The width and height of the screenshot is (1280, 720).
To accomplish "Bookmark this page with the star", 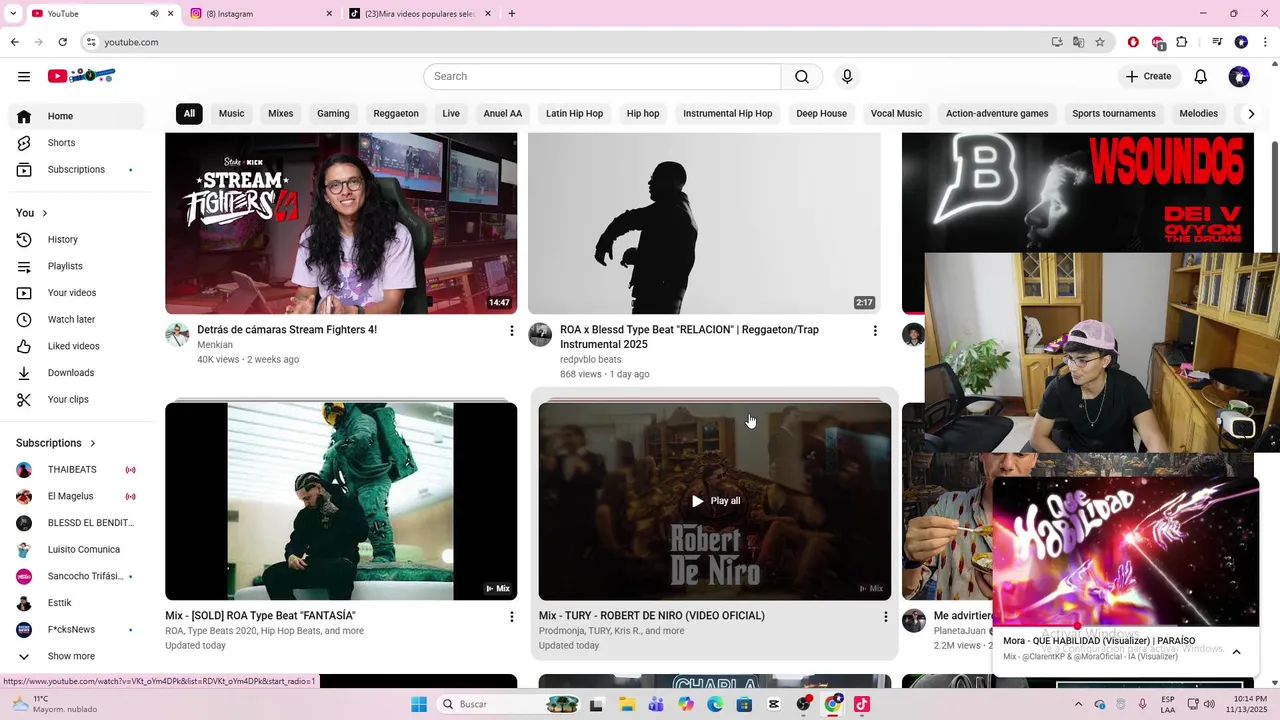I will [x=1100, y=42].
